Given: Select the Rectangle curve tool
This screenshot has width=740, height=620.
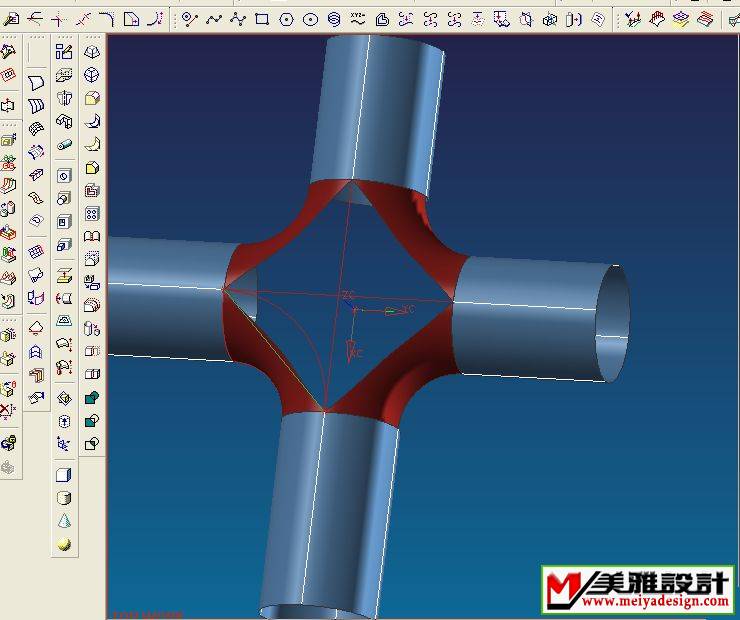Looking at the screenshot, I should pos(262,18).
